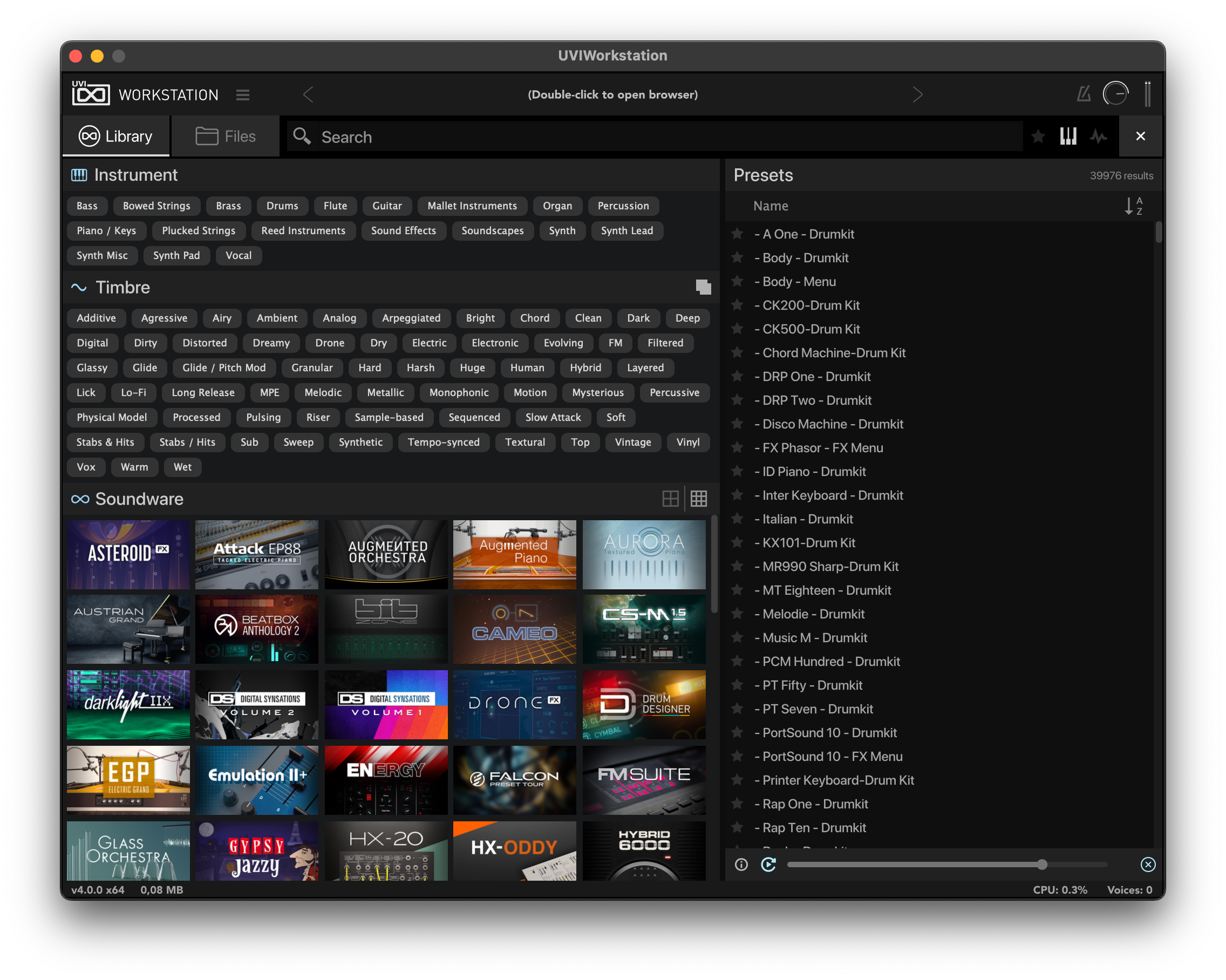
Task: Toggle favorite star for CK200-Drum Kit
Action: click(738, 305)
